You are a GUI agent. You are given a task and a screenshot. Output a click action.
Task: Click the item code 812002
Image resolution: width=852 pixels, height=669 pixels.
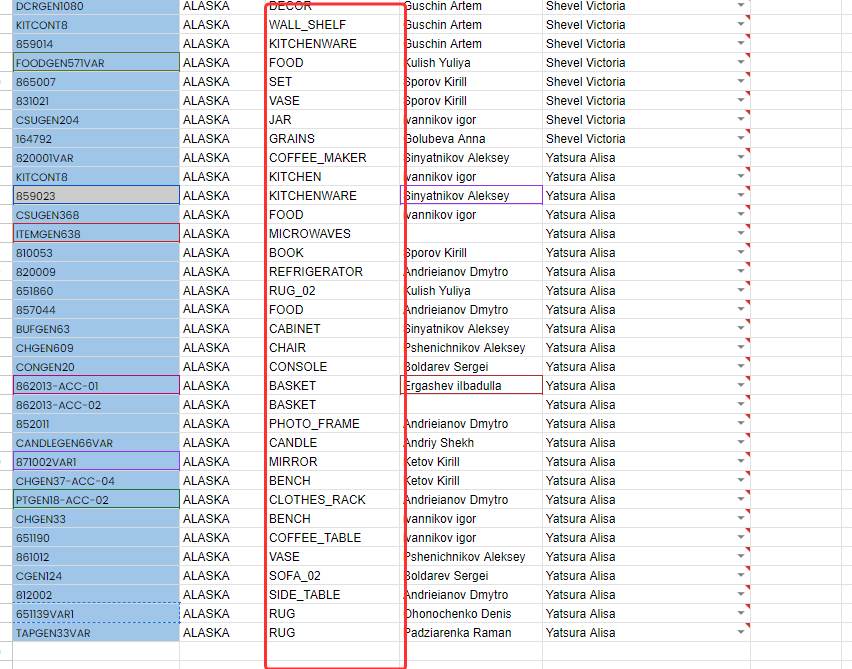[x=96, y=595]
